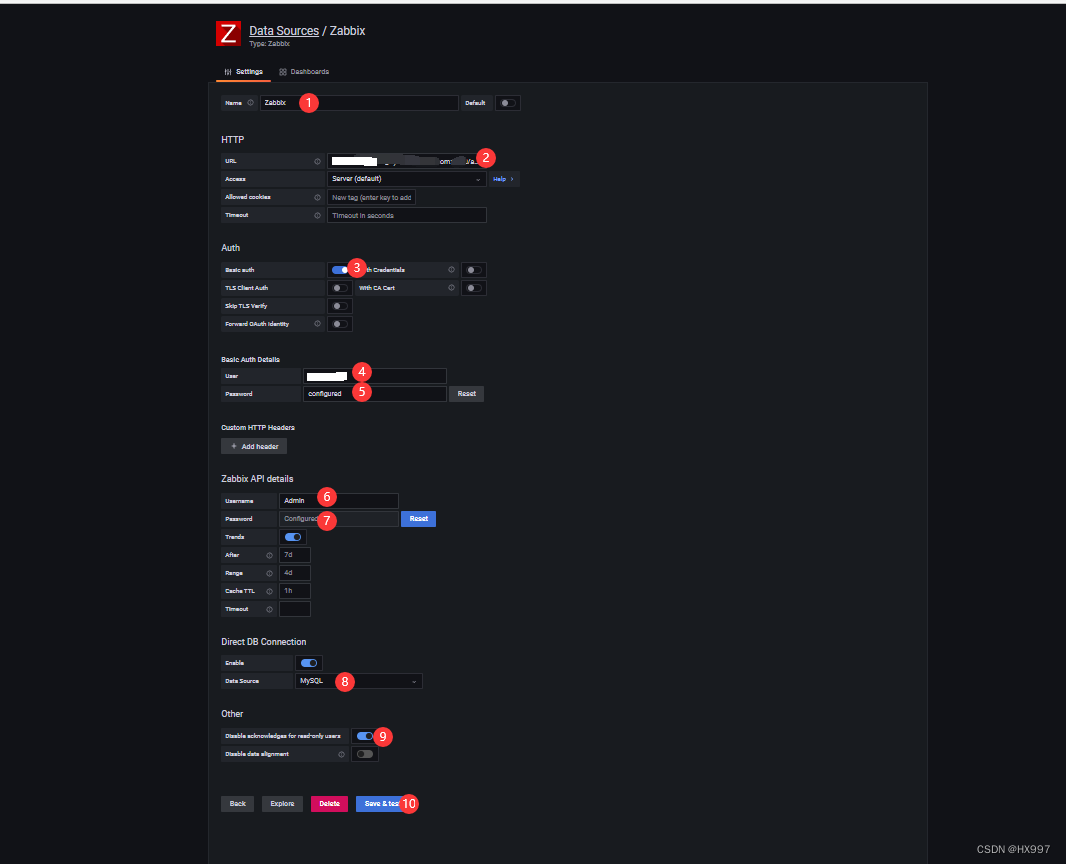1066x864 pixels.
Task: Toggle the Default data source switch
Action: point(508,103)
